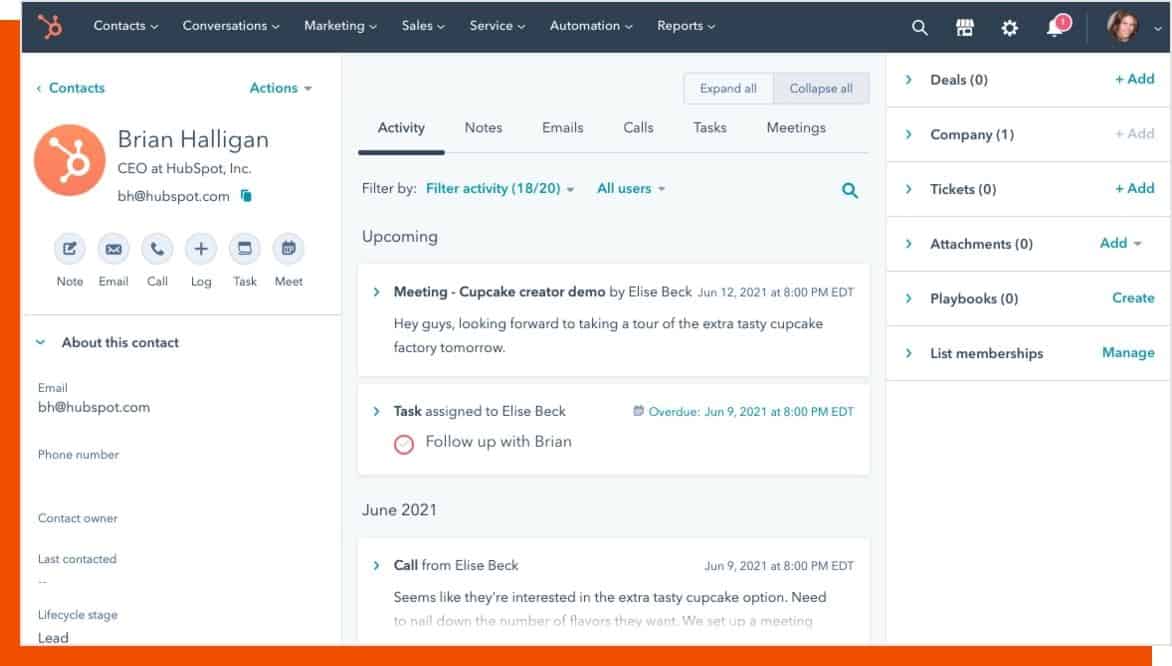
Task: Open the Sales menu
Action: pos(423,25)
